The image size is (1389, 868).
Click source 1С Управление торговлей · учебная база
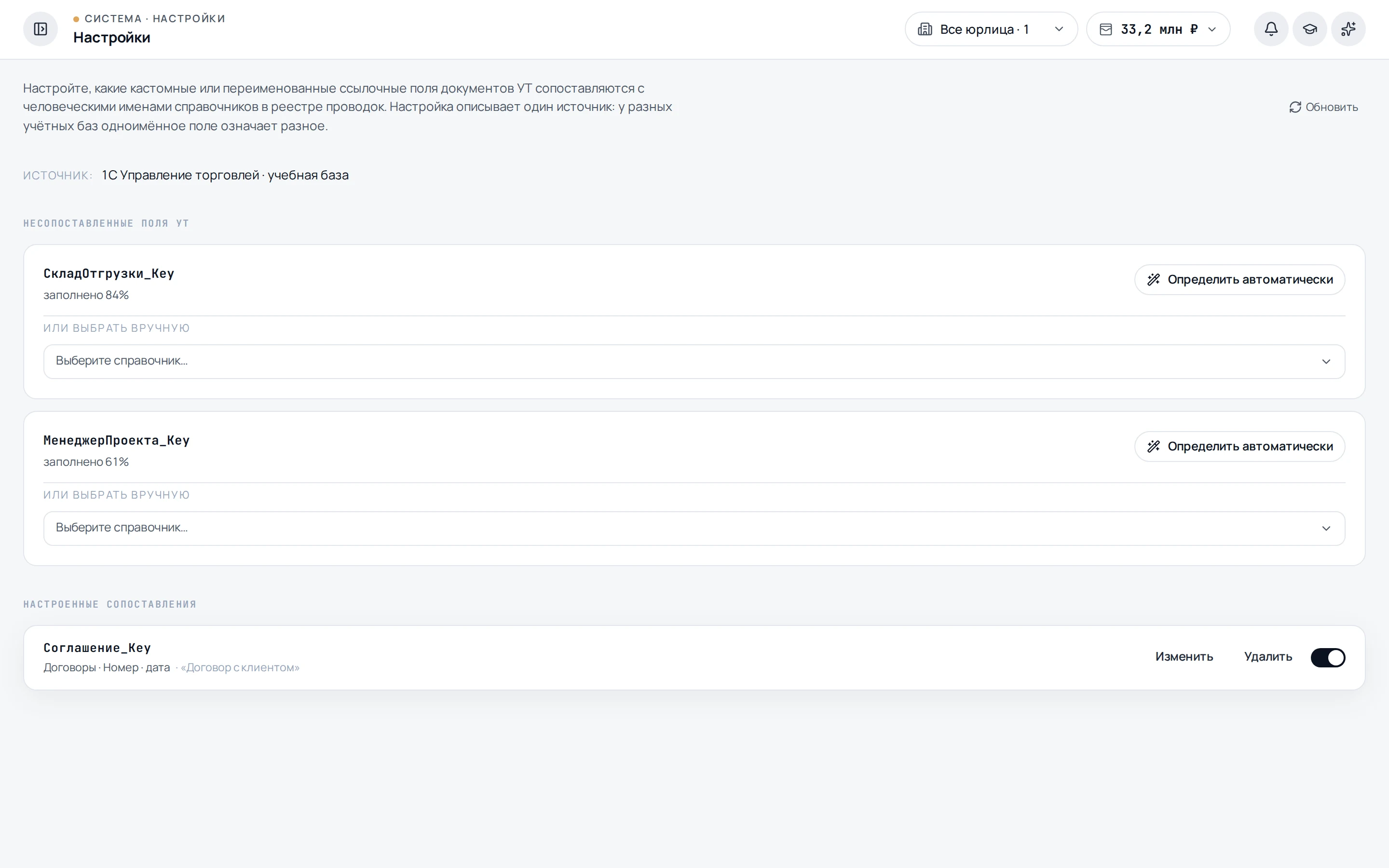click(225, 175)
